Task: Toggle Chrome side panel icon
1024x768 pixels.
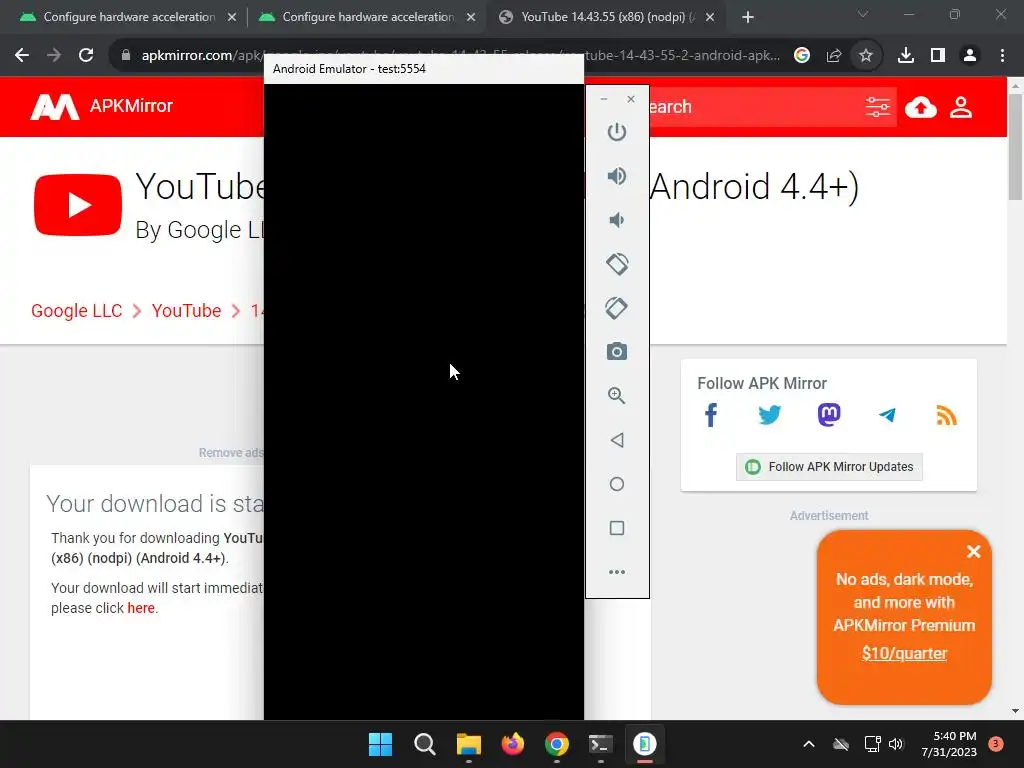Action: click(x=938, y=56)
